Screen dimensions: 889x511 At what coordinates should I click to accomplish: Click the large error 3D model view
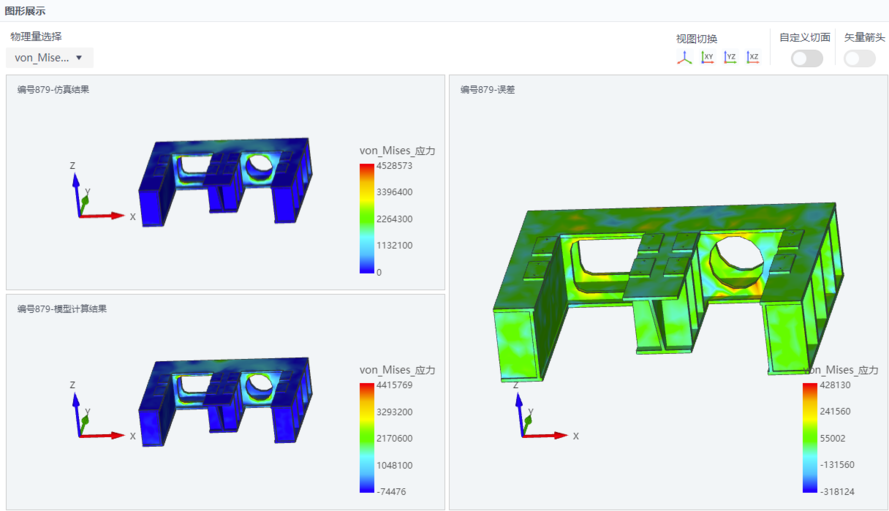pyautogui.click(x=668, y=292)
